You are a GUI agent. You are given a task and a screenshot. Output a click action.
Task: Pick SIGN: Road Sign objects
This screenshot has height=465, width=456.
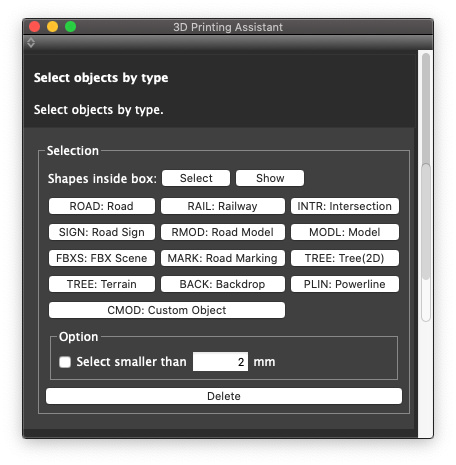click(102, 232)
